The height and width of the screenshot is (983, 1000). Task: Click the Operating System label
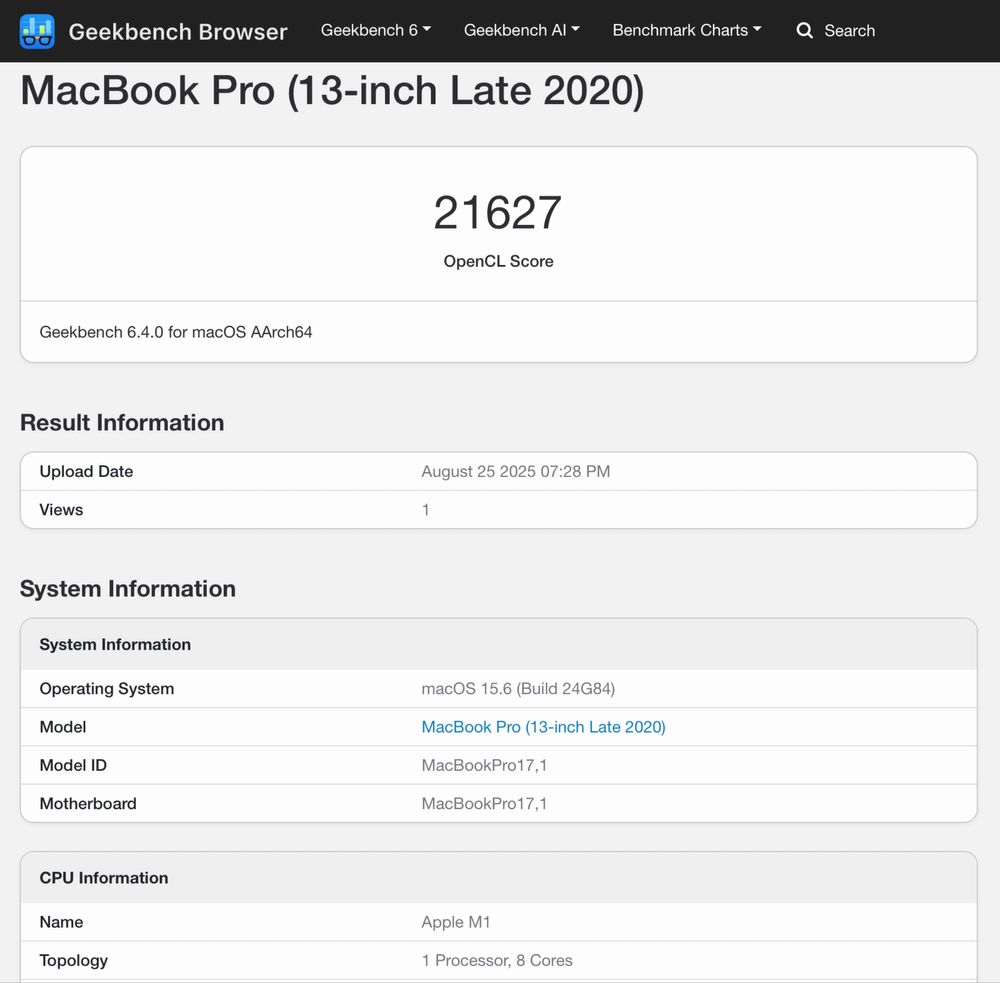pyautogui.click(x=107, y=688)
